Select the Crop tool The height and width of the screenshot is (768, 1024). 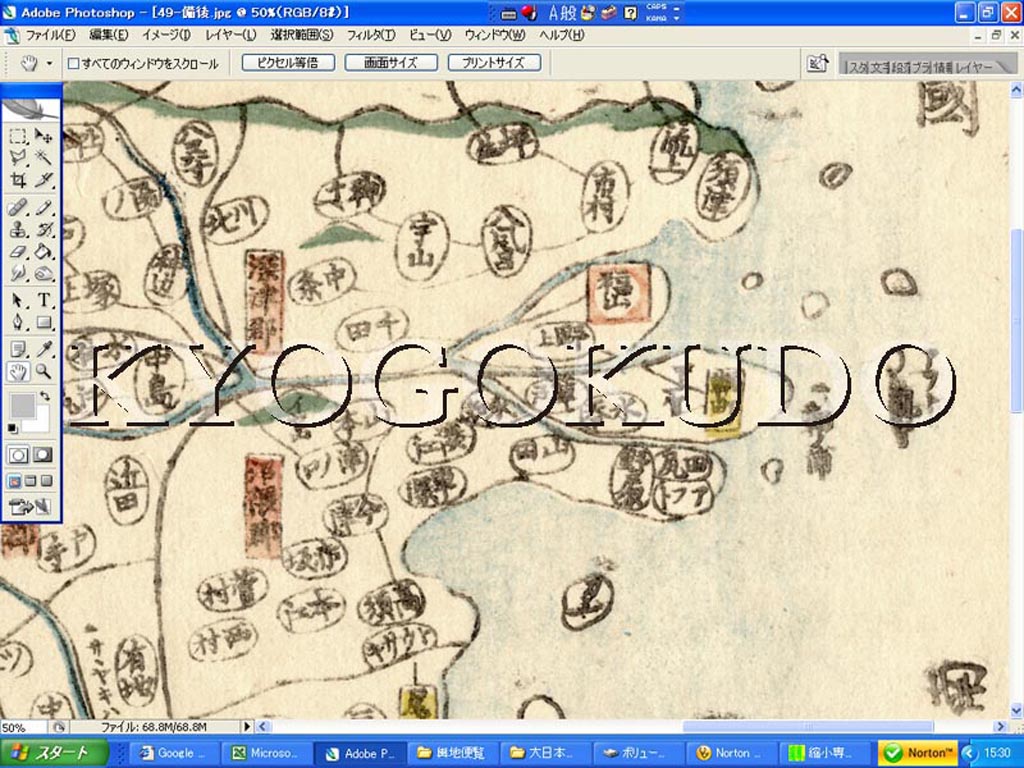(x=18, y=180)
